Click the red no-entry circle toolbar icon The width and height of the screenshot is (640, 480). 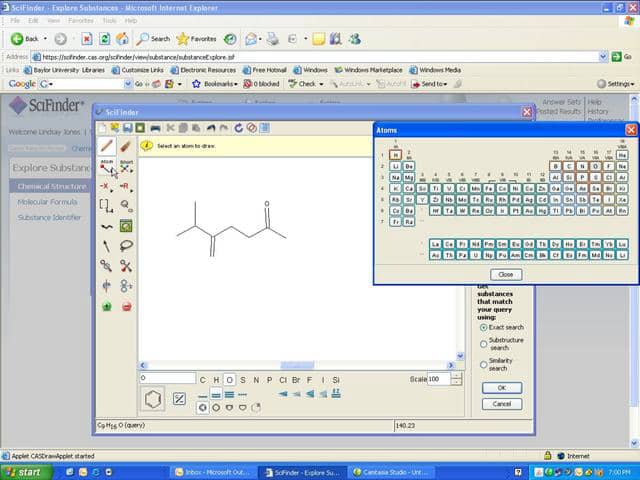(251, 128)
